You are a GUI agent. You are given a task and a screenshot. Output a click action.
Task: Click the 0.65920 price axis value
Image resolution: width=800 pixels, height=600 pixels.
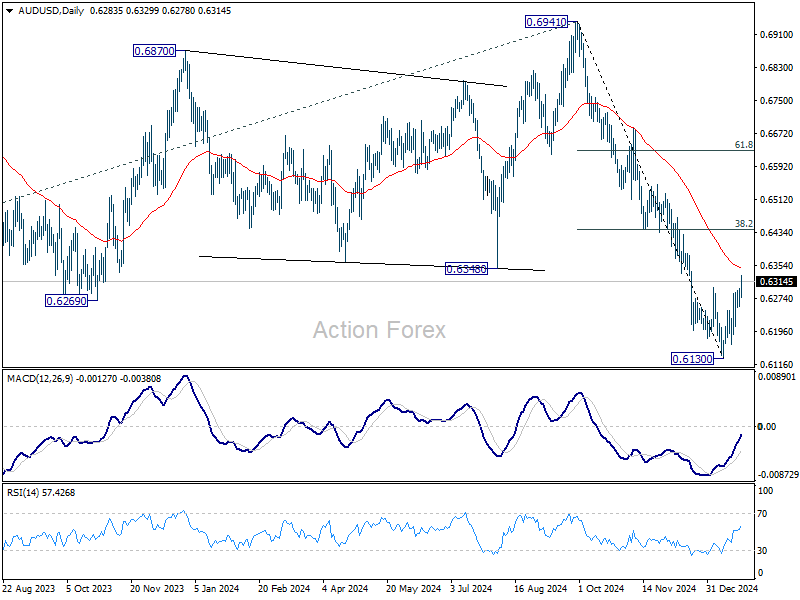pyautogui.click(x=777, y=166)
